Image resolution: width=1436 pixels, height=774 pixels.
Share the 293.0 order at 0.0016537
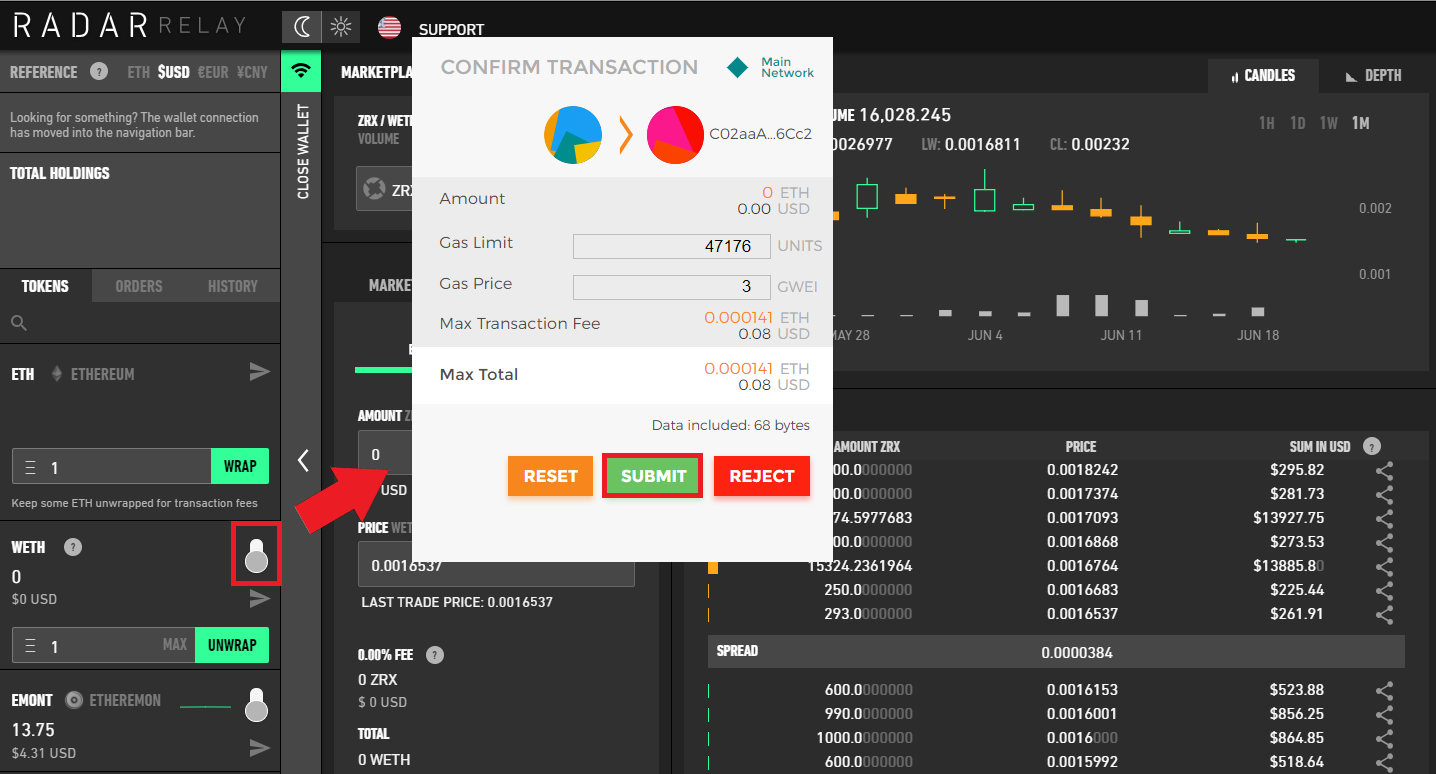pyautogui.click(x=1384, y=614)
